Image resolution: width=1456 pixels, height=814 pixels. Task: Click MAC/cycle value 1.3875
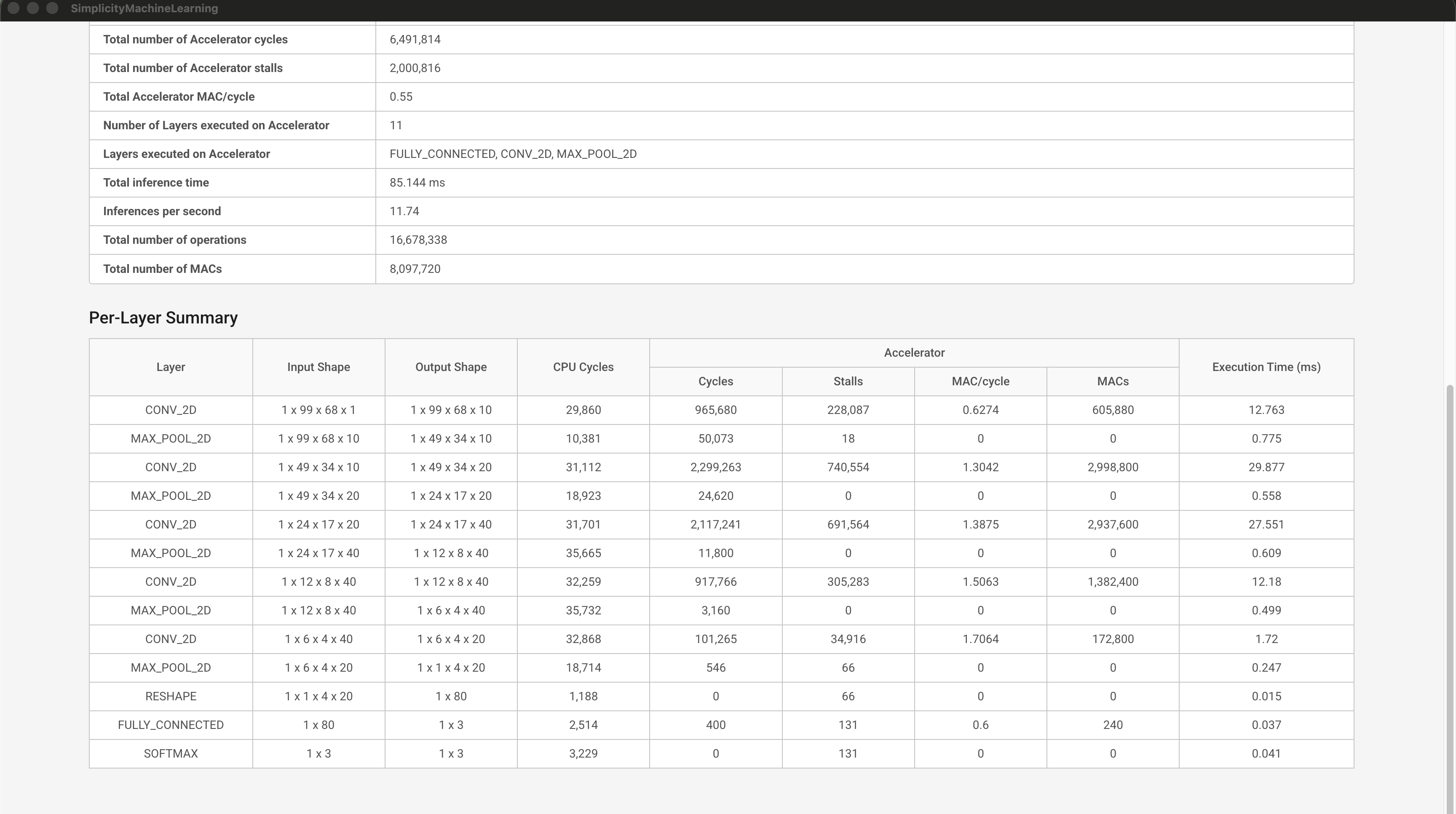pos(980,525)
